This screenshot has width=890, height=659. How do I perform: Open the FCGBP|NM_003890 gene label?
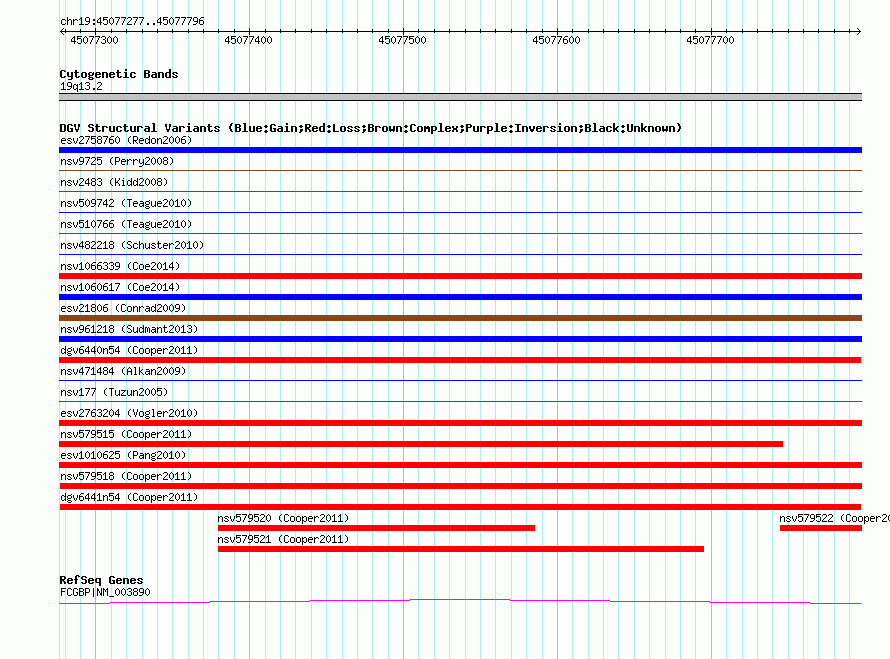pos(105,592)
